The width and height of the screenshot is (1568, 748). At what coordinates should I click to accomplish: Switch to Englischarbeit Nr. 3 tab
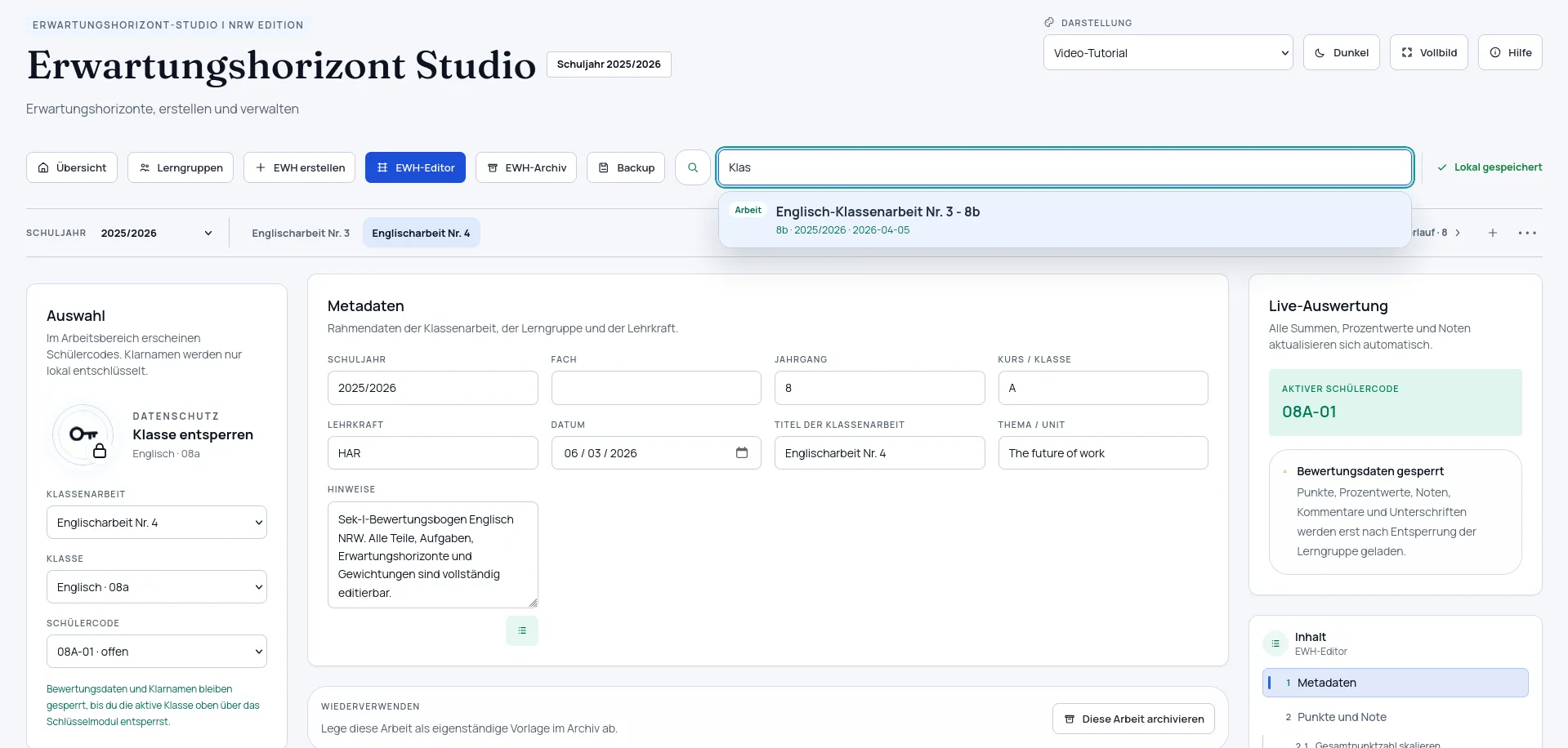(301, 233)
